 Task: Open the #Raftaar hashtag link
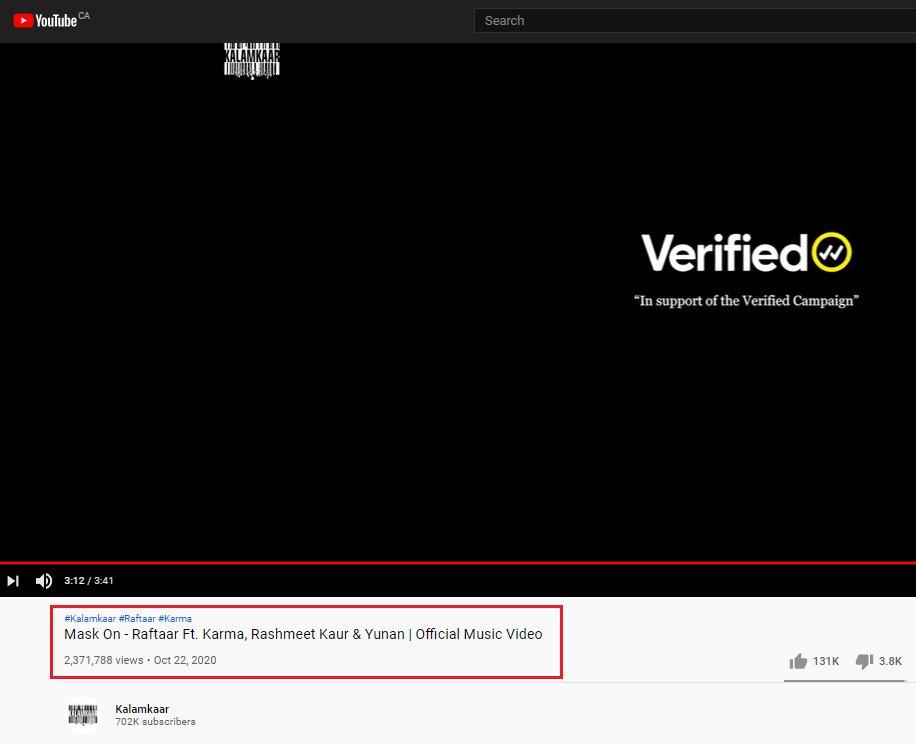pyautogui.click(x=137, y=618)
